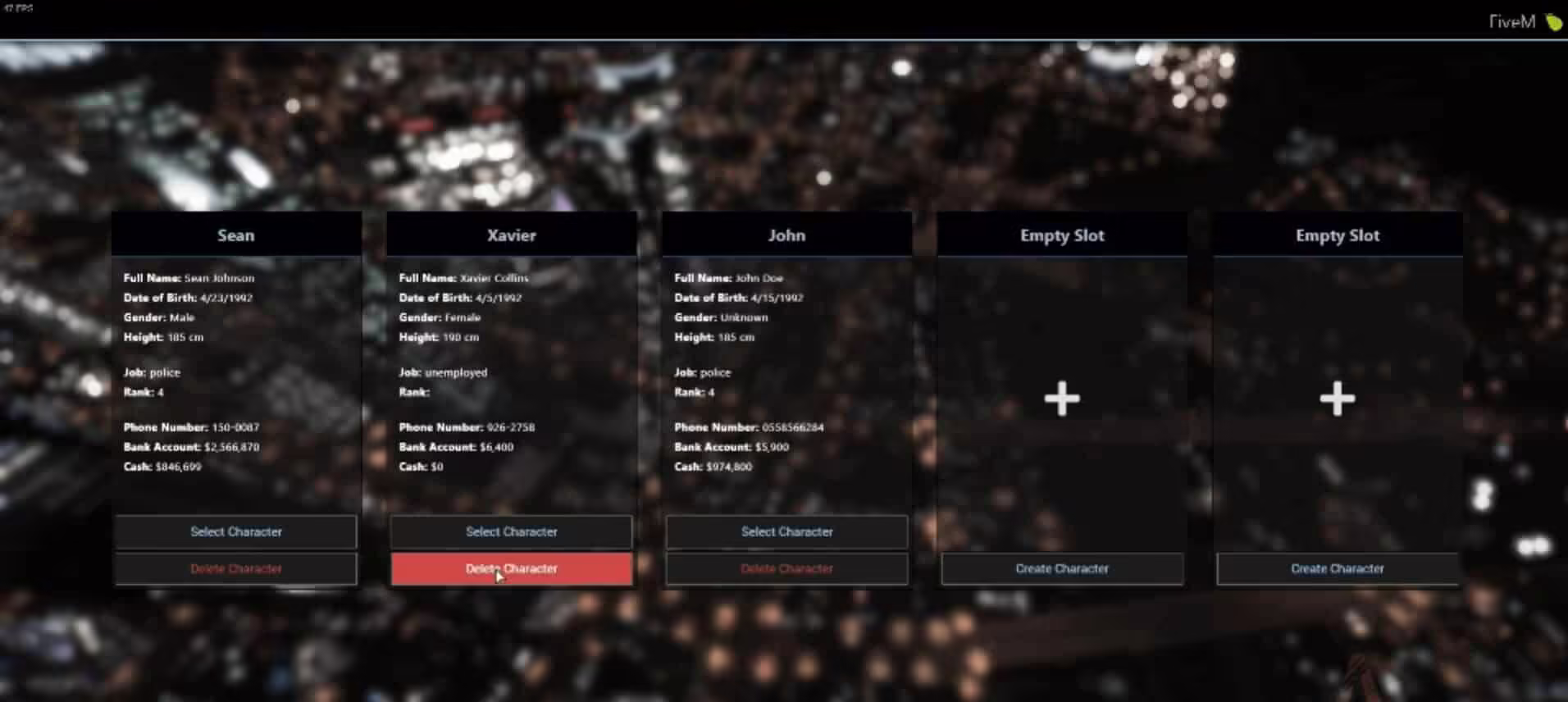Select the John character
Image resolution: width=1568 pixels, height=702 pixels.
click(787, 531)
